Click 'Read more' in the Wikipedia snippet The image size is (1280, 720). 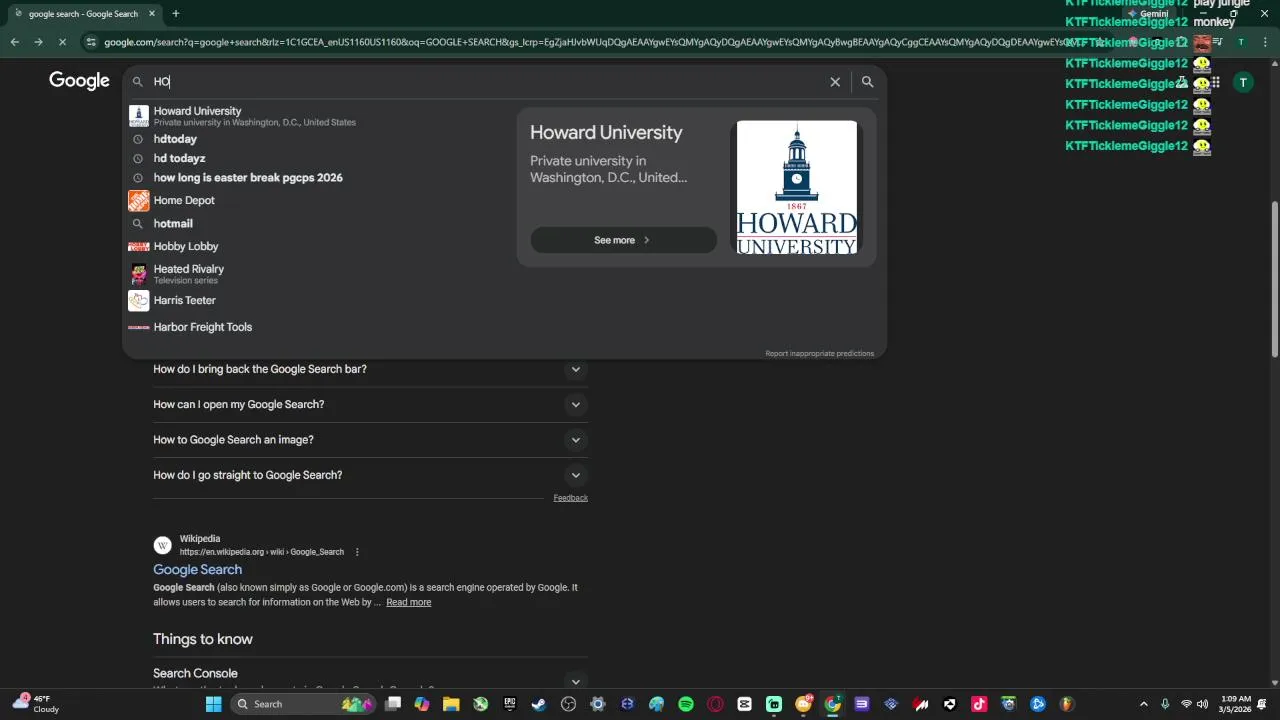click(408, 602)
